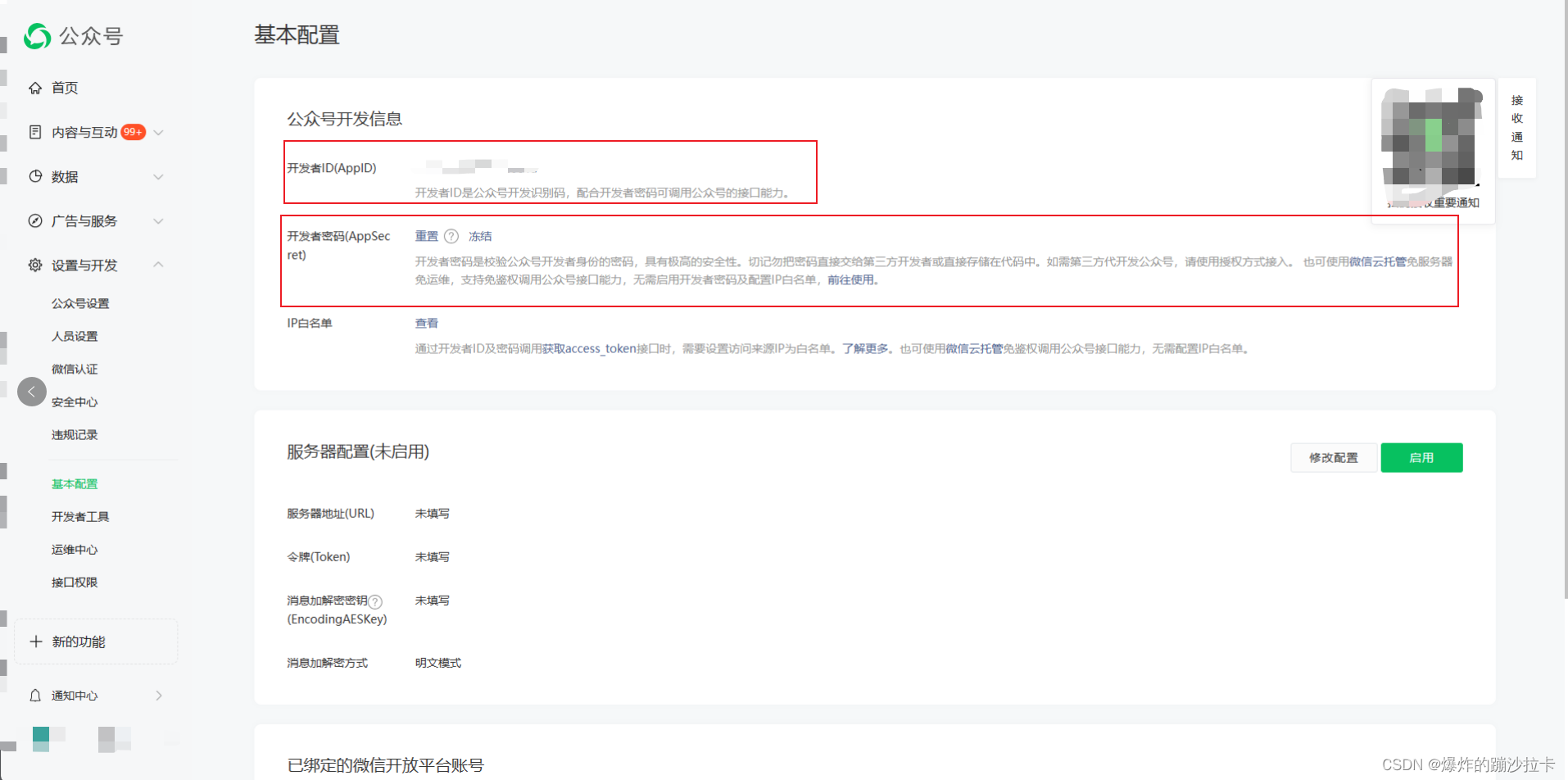Click the 服务器配置(未启用) heading
Viewport: 1568px width, 780px height.
358,451
